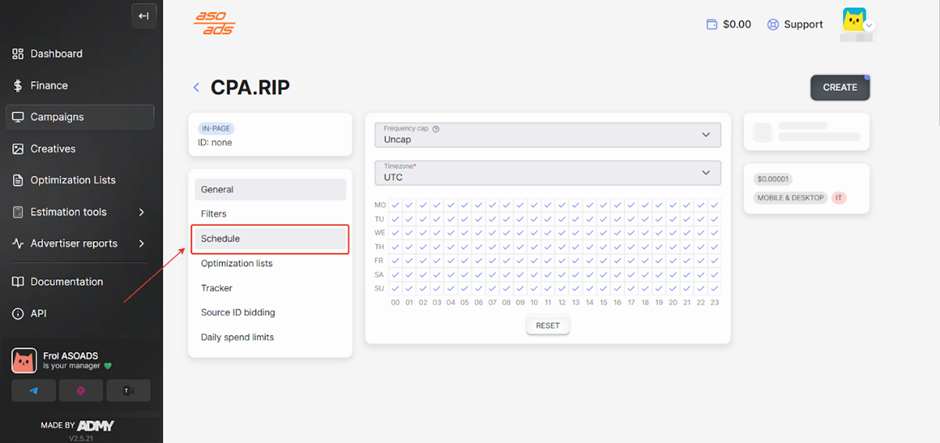Open the Timezone UTC dropdown
Screen dimensions: 940x443
[547, 172]
